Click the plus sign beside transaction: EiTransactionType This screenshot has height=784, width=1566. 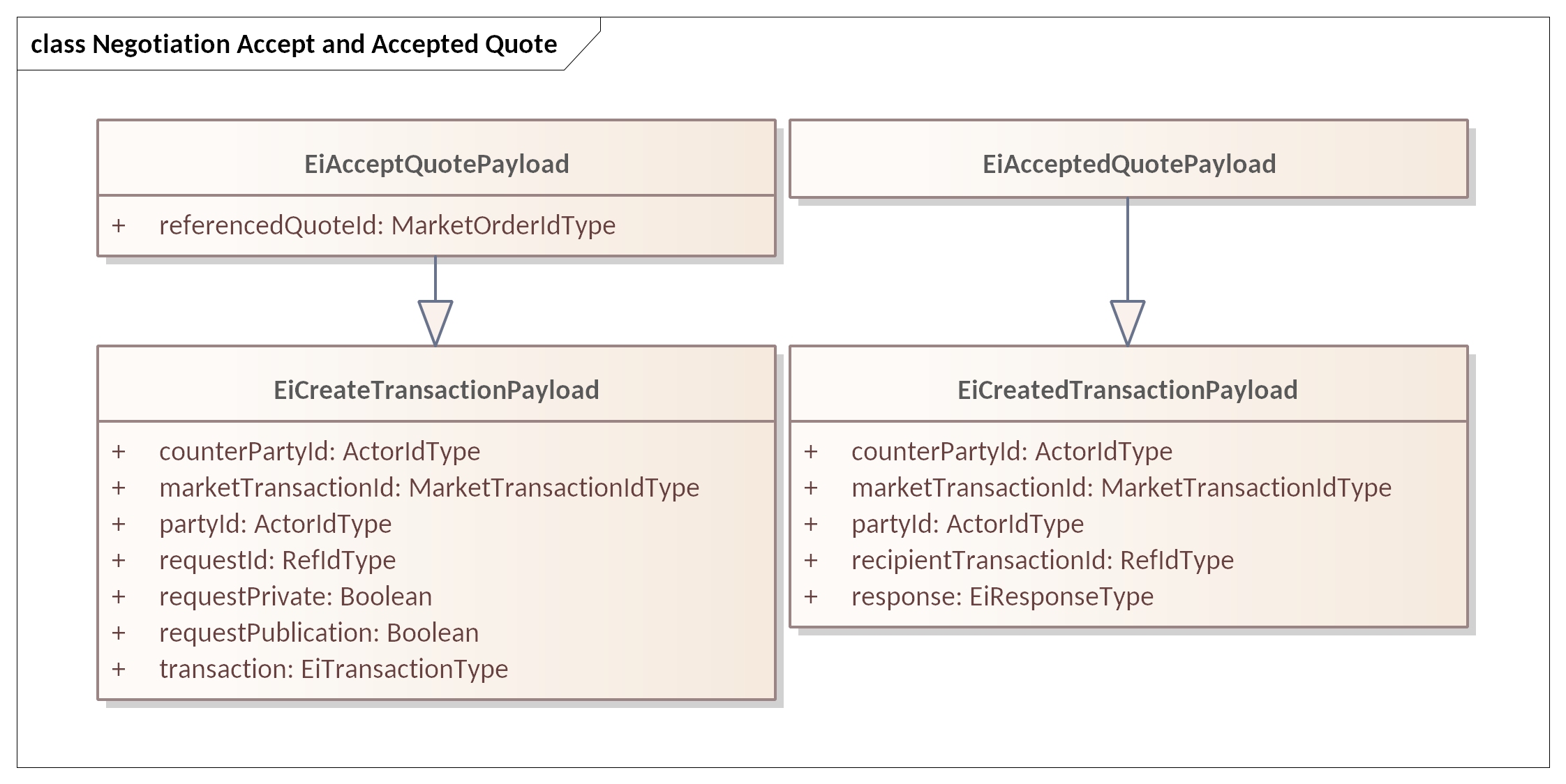[119, 669]
